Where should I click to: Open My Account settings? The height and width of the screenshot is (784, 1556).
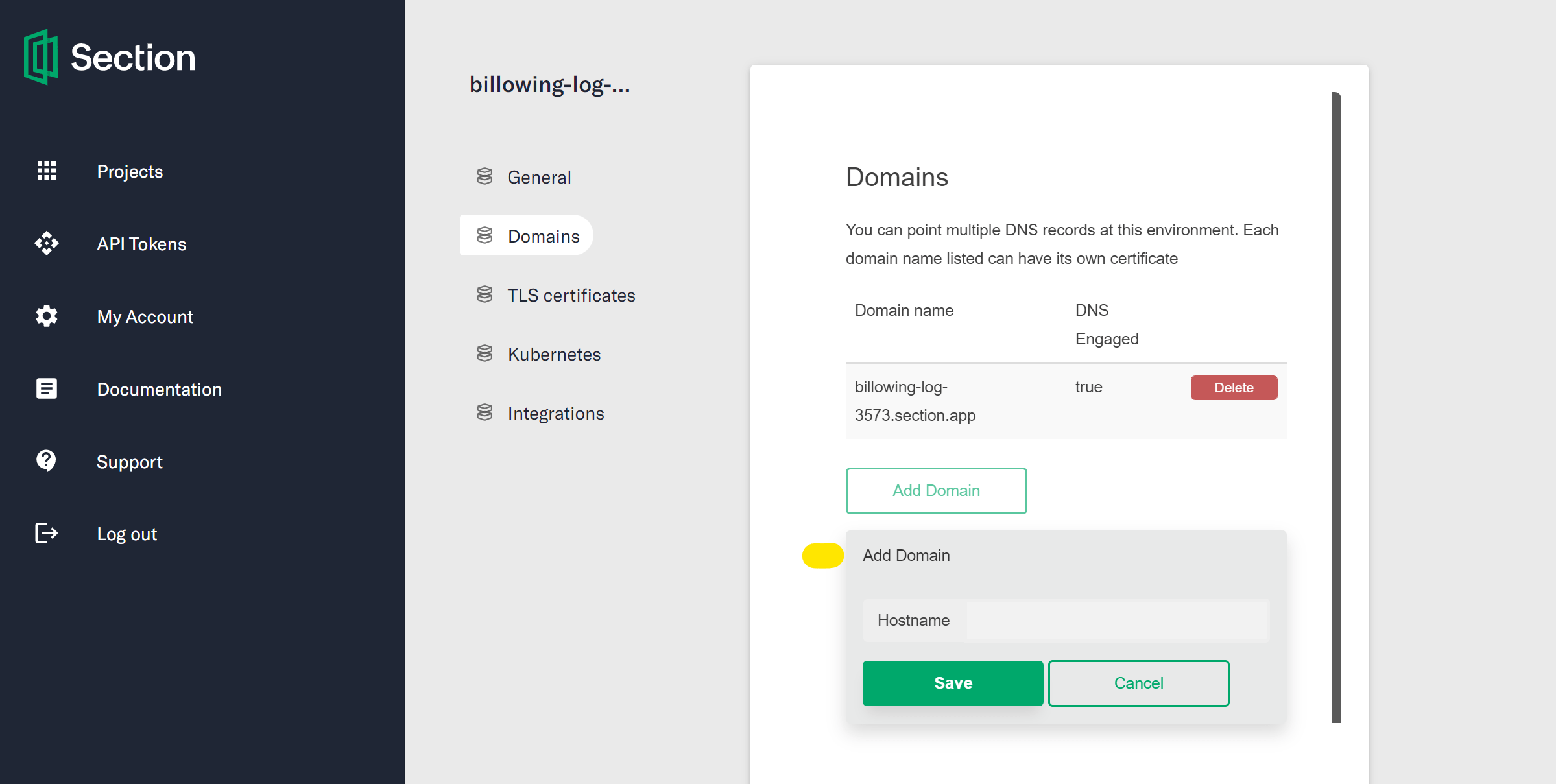pyautogui.click(x=145, y=316)
